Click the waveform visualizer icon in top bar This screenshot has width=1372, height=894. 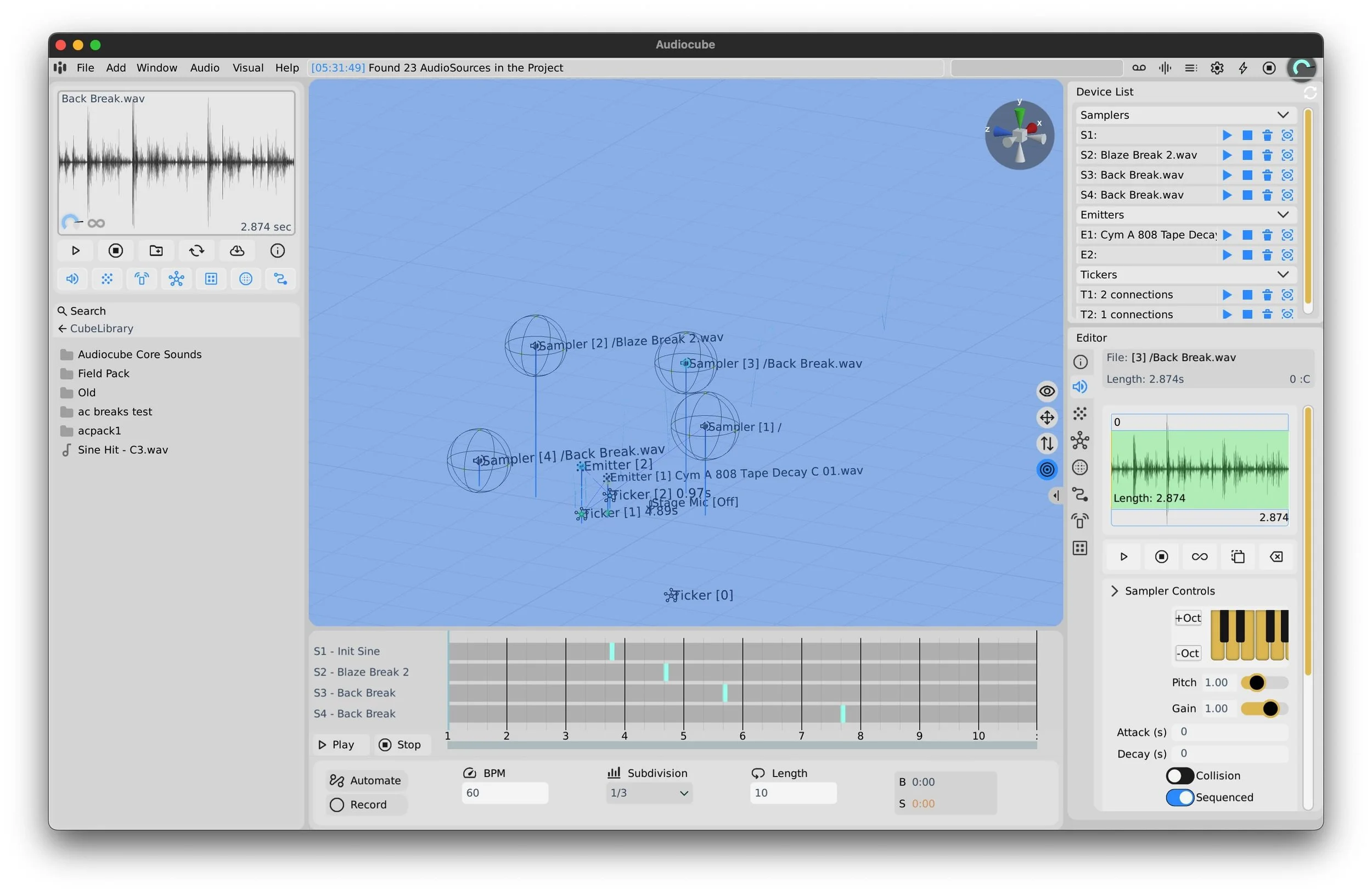1165,68
